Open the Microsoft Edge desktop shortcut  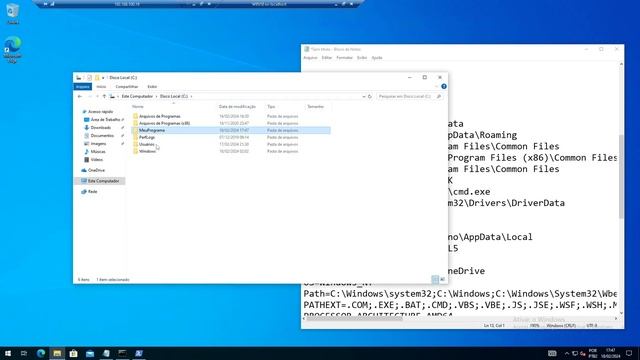[x=13, y=50]
